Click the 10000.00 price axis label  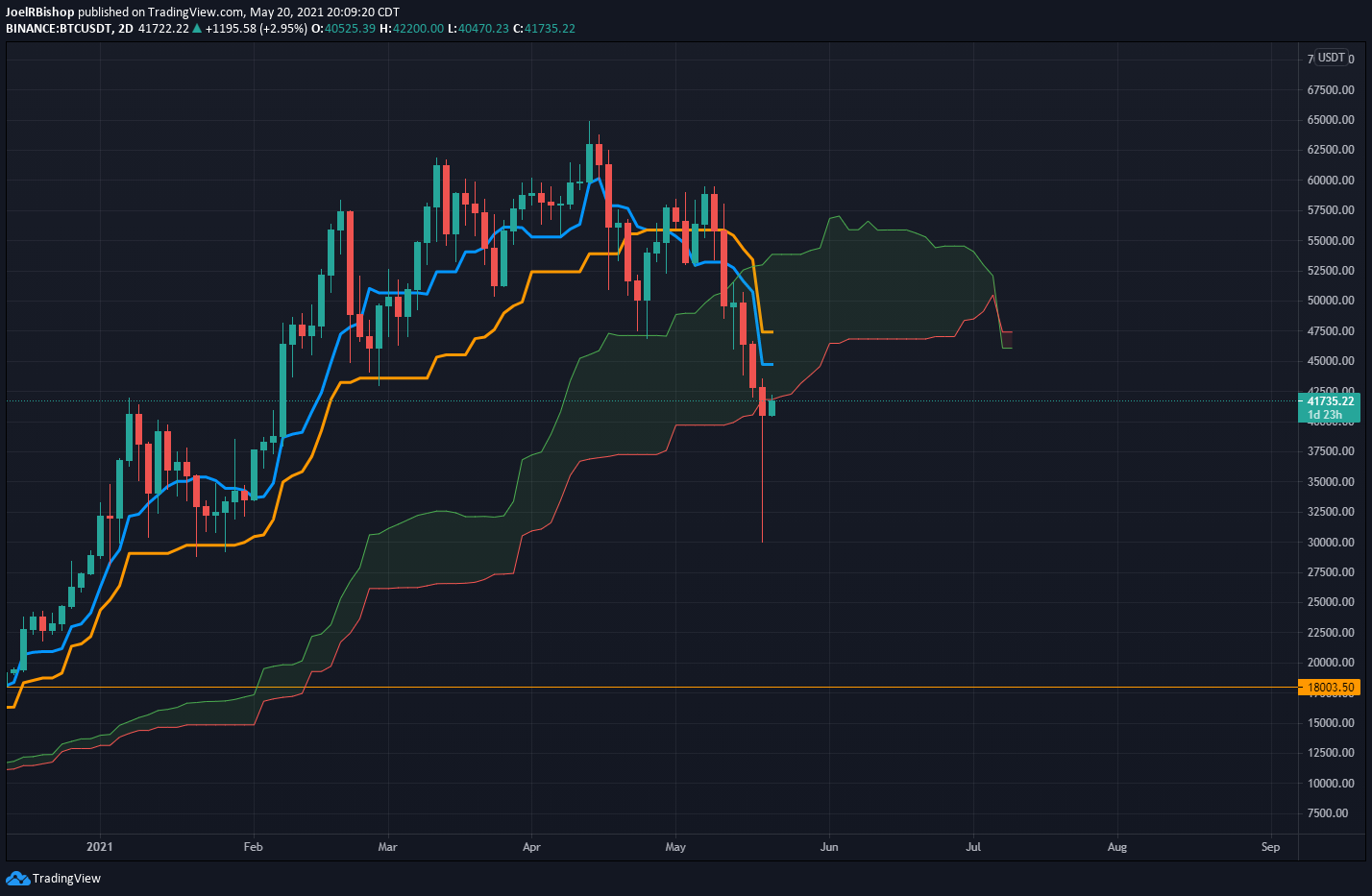pyautogui.click(x=1331, y=784)
